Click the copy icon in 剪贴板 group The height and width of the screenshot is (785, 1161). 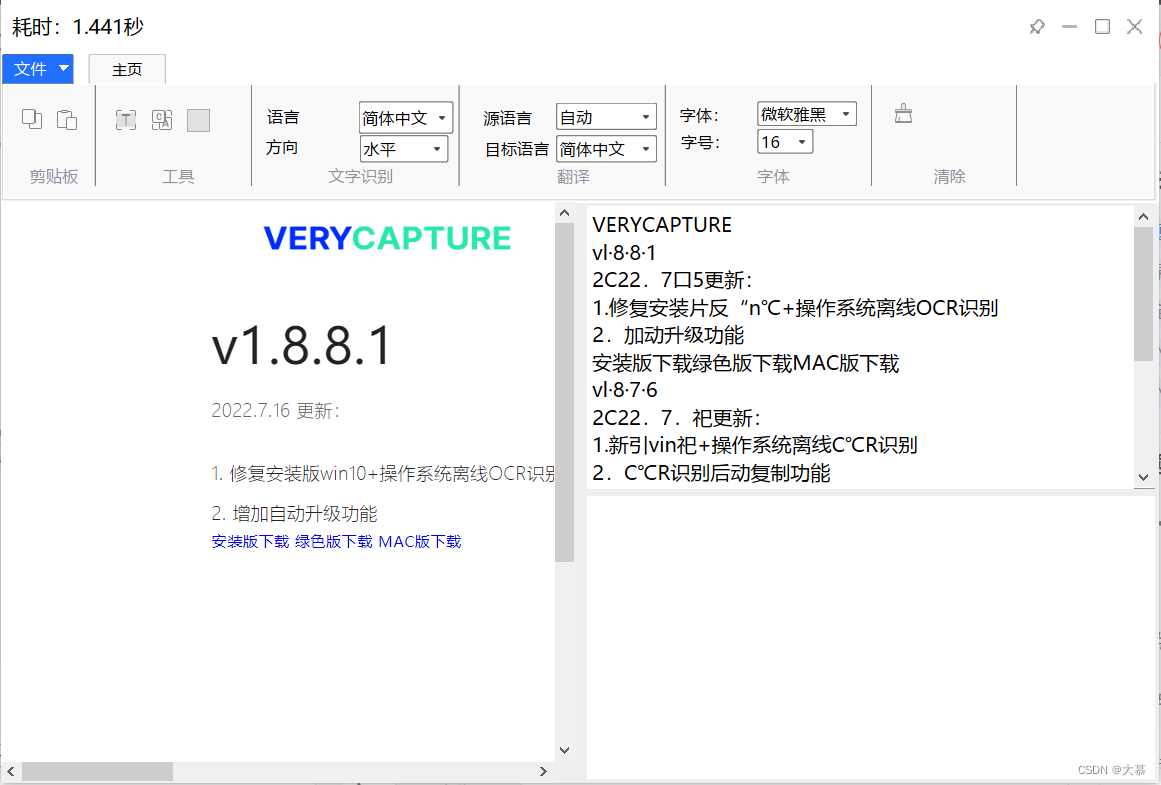[32, 118]
